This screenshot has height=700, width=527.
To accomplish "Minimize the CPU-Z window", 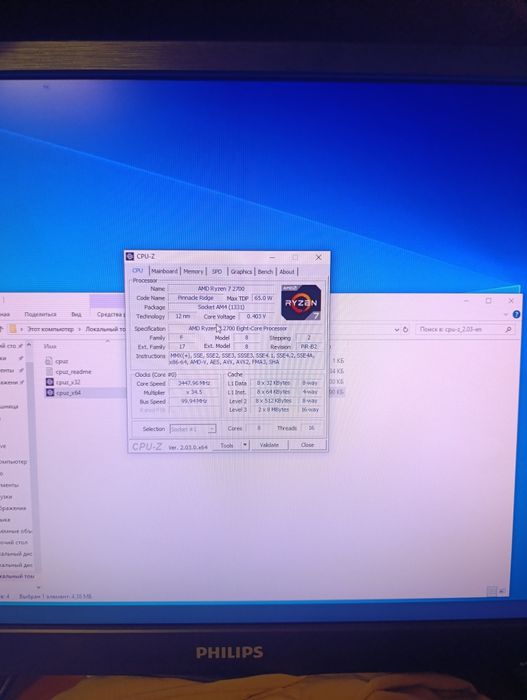I will (272, 257).
